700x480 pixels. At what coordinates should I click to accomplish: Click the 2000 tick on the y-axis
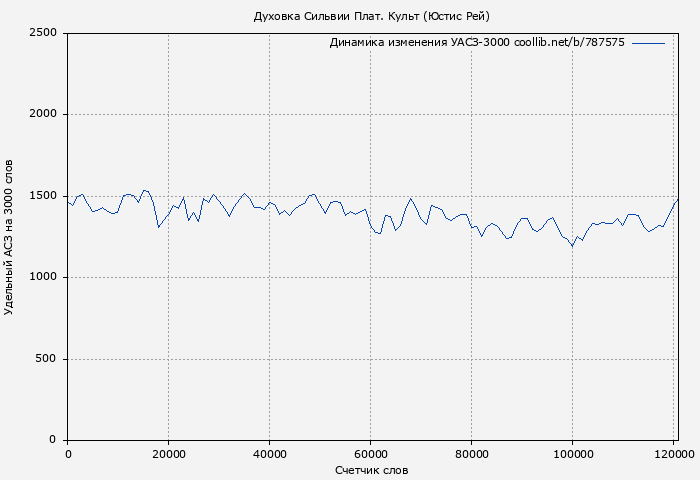click(x=42, y=115)
